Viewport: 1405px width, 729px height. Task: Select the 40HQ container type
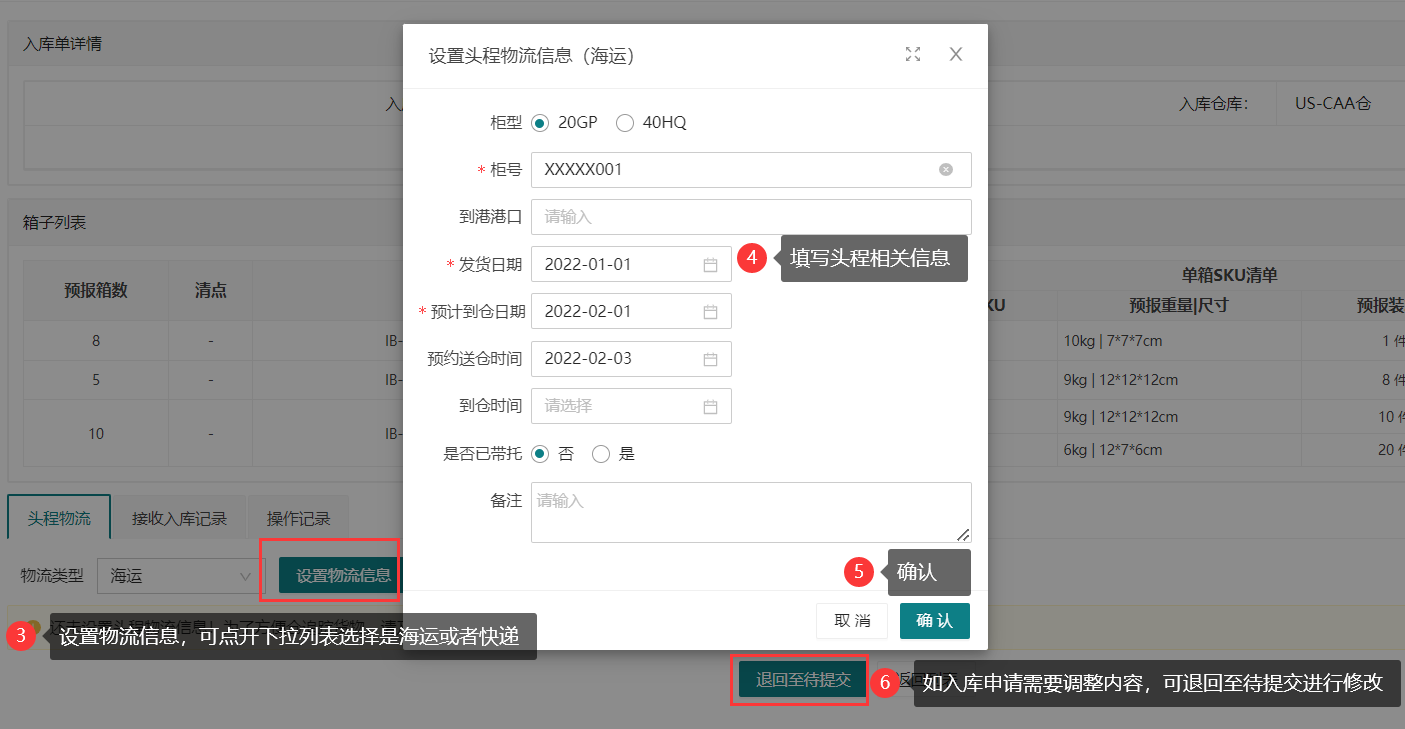tap(625, 123)
